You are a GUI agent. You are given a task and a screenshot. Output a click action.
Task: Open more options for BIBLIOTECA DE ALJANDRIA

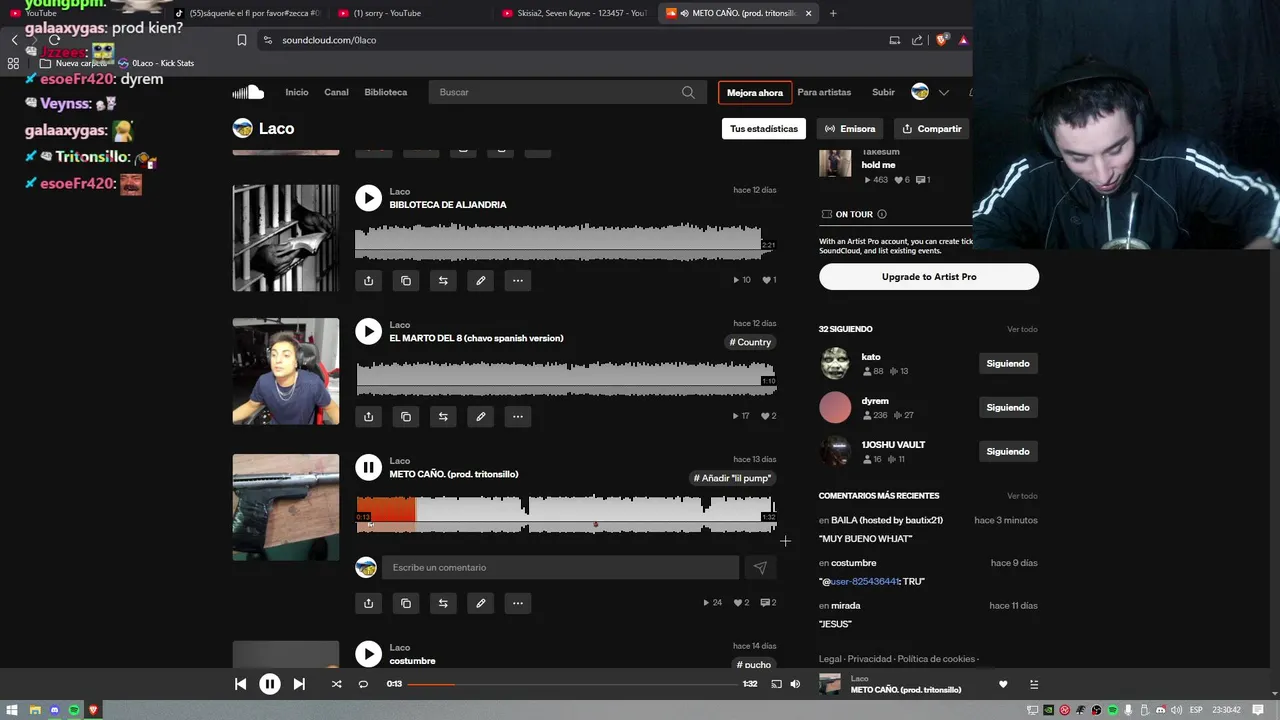tap(518, 281)
